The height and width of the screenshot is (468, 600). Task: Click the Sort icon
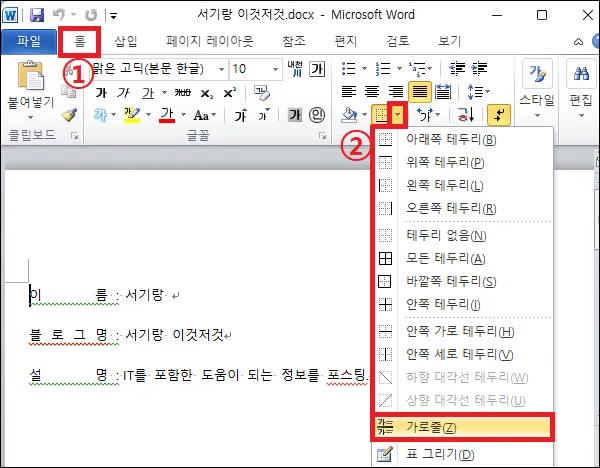pos(466,115)
